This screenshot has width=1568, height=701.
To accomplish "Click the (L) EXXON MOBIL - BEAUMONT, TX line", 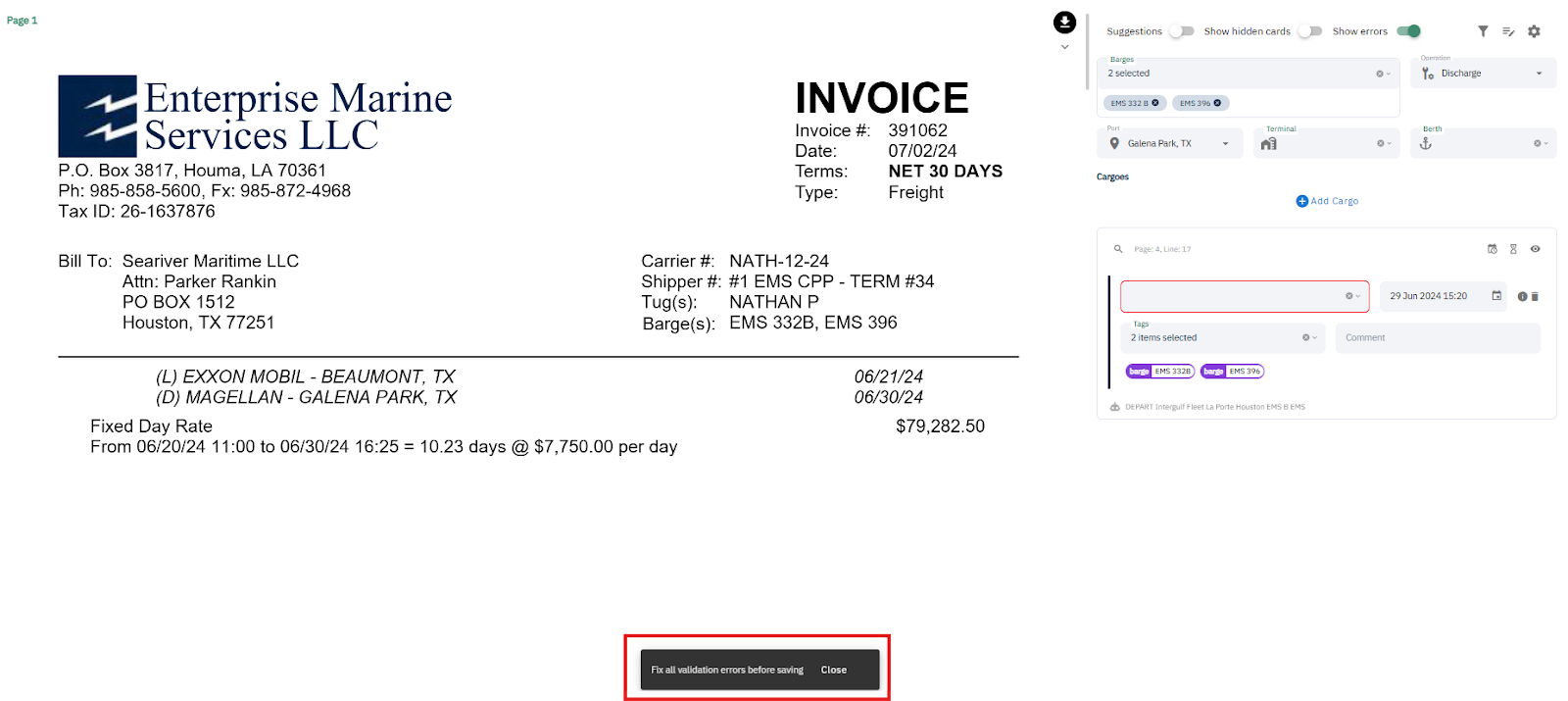I will point(306,376).
